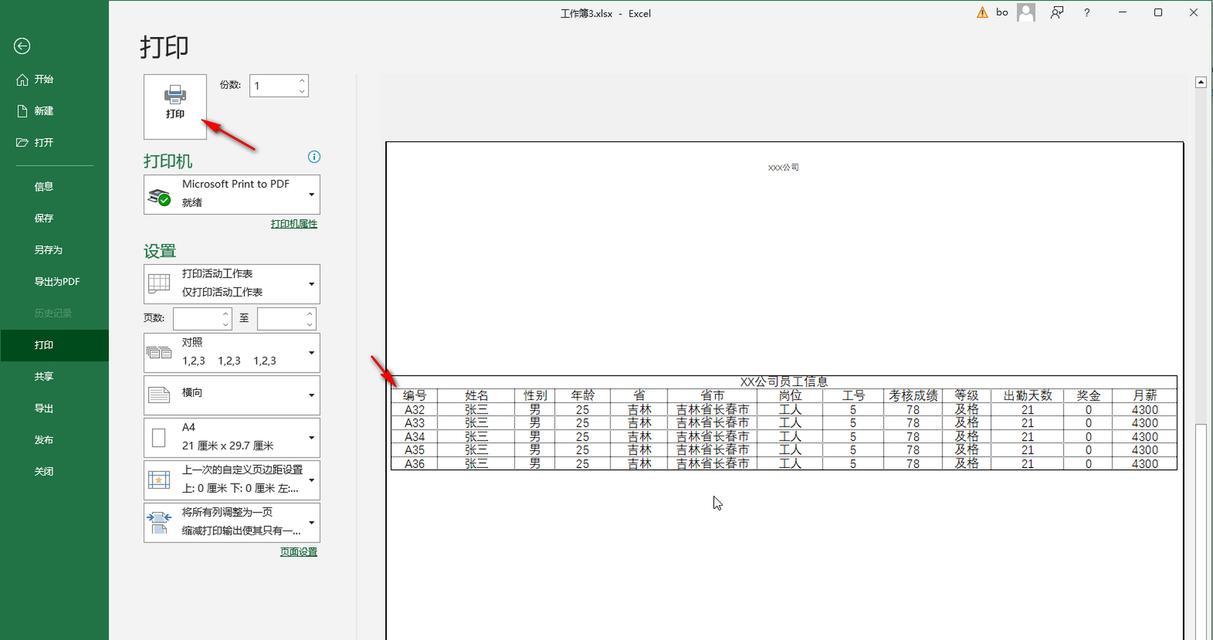This screenshot has height=640, width=1213.
Task: Expand the 横向 orientation dropdown
Action: [x=232, y=395]
